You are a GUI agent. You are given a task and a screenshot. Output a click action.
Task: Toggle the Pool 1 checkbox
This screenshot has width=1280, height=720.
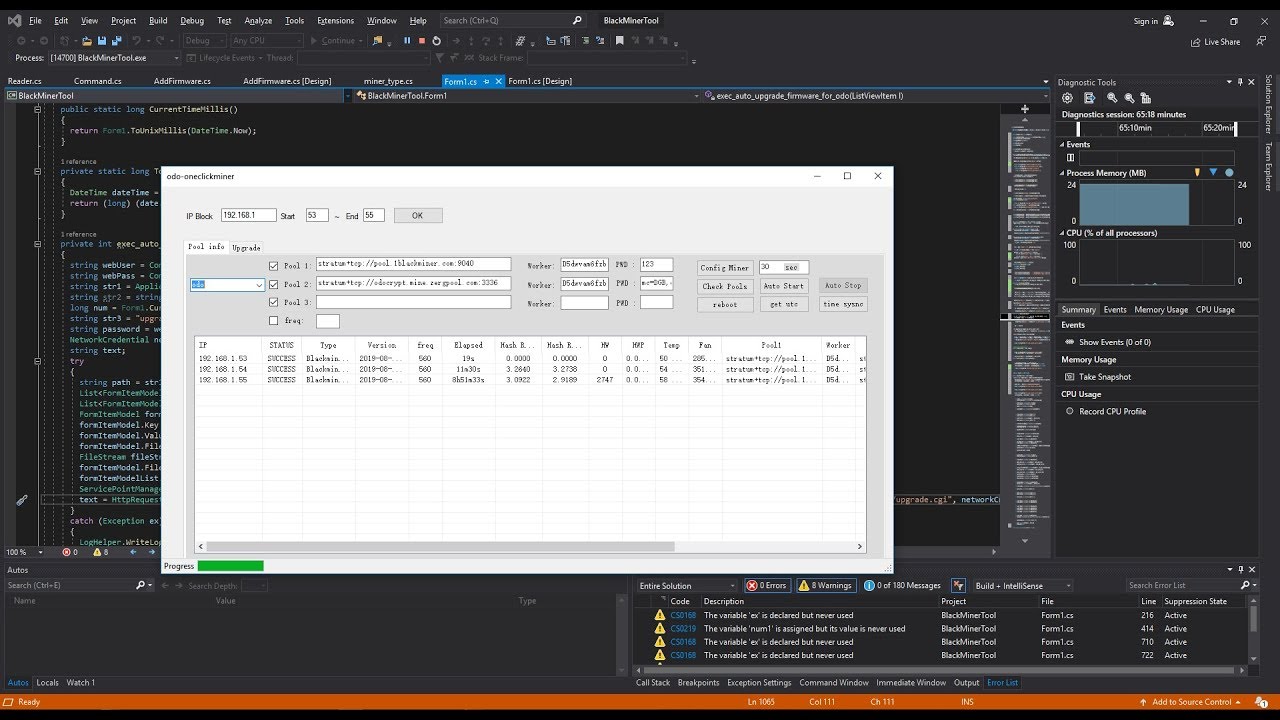pos(274,266)
